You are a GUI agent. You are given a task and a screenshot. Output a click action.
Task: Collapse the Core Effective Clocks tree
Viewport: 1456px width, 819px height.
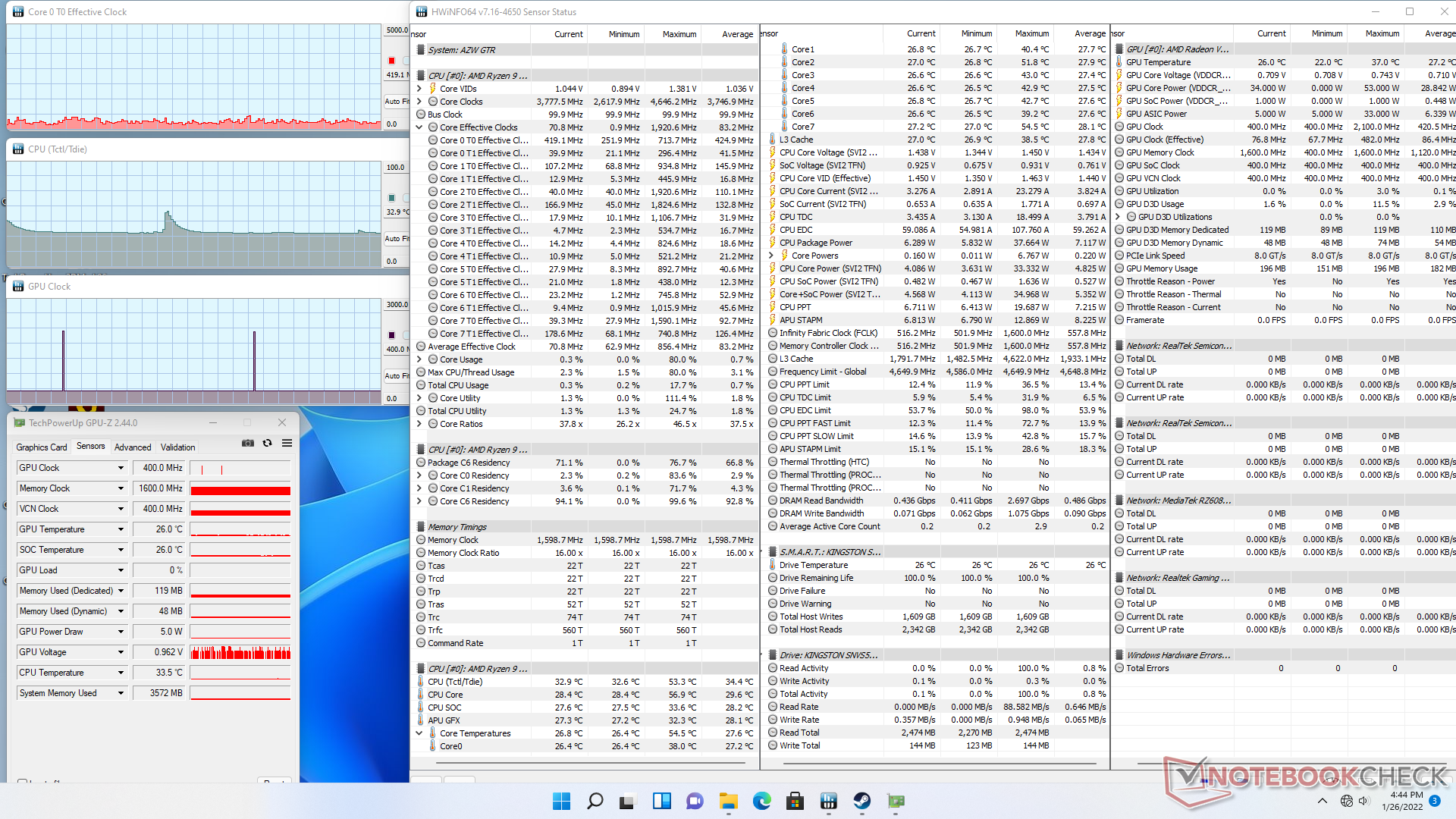click(x=419, y=127)
